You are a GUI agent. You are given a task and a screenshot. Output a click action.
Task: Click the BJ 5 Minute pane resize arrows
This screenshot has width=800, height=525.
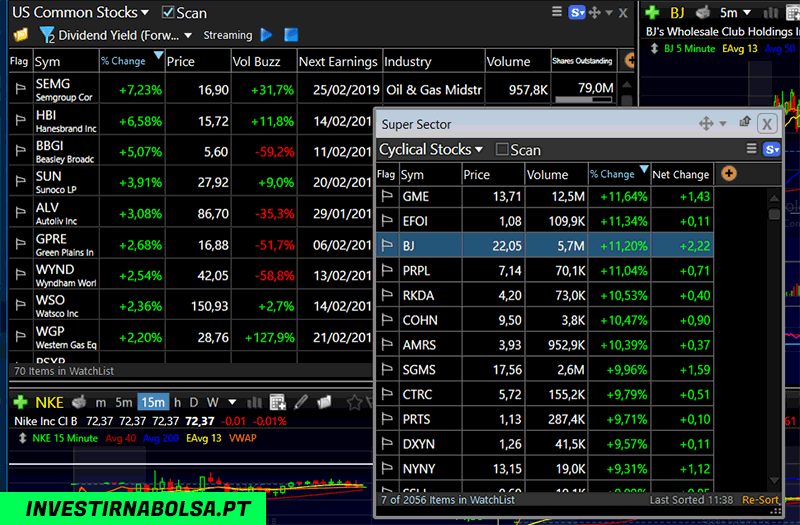pos(654,49)
